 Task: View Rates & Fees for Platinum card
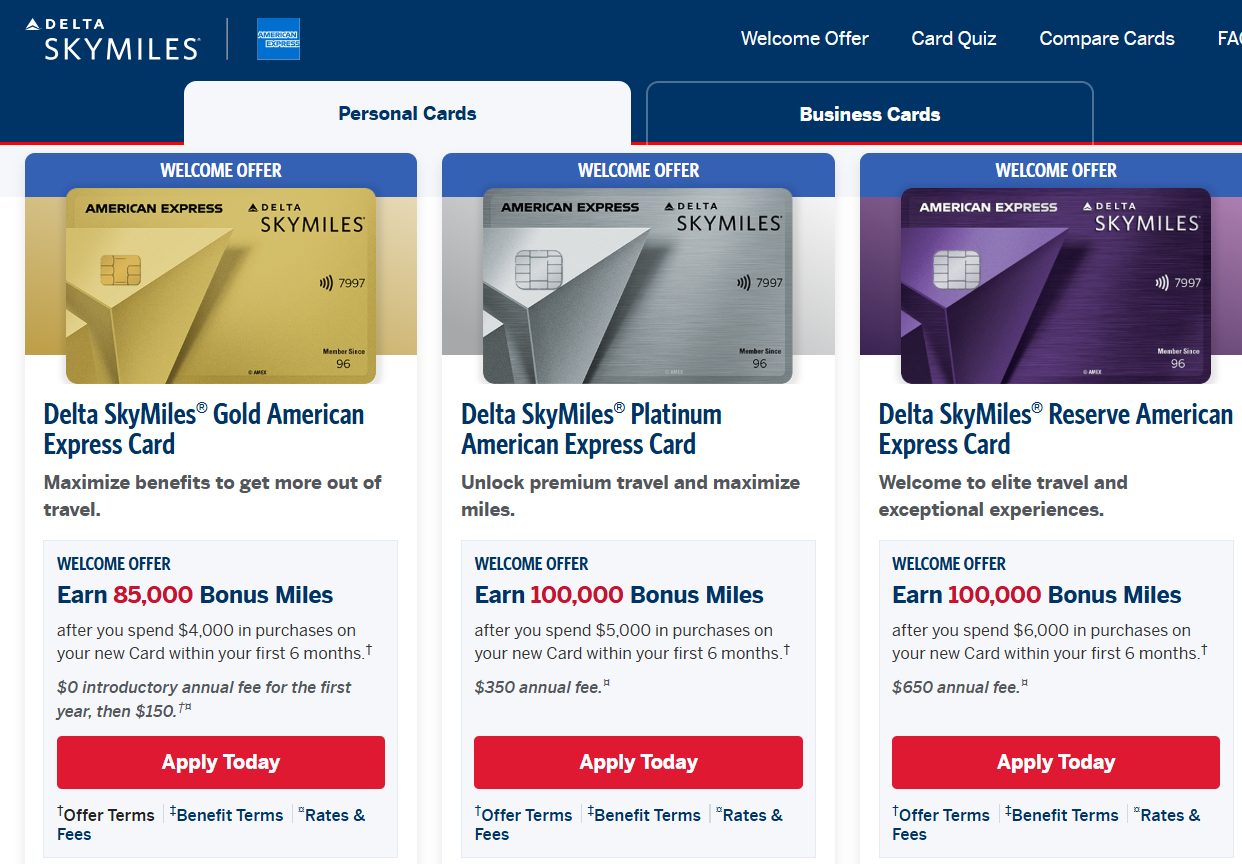point(752,815)
